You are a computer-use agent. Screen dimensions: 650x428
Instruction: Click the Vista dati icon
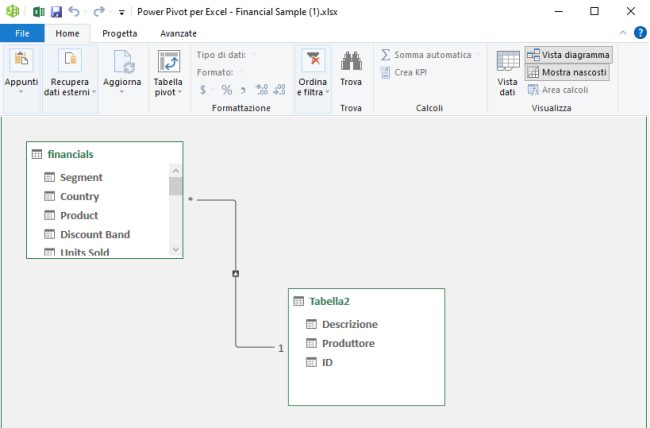point(507,61)
